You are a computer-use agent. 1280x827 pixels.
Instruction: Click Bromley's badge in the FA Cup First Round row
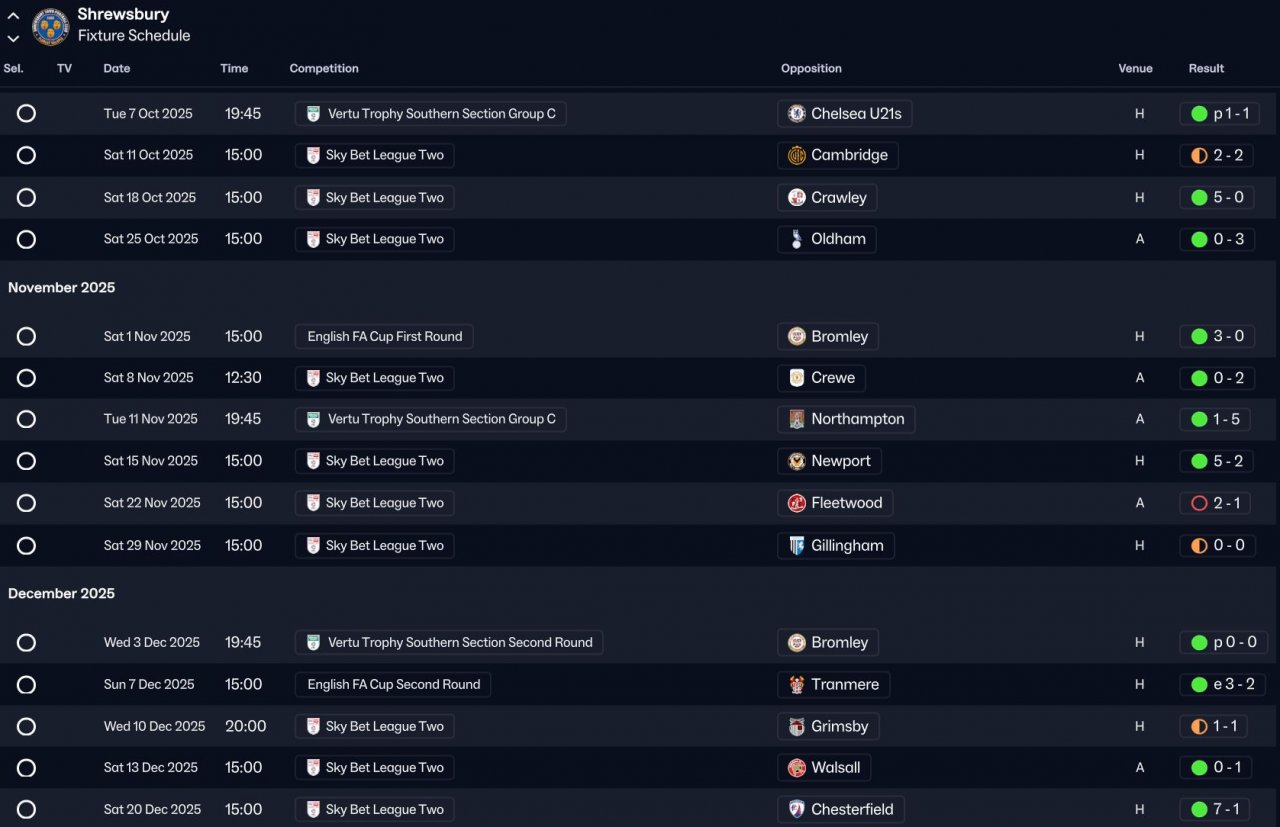pyautogui.click(x=797, y=337)
